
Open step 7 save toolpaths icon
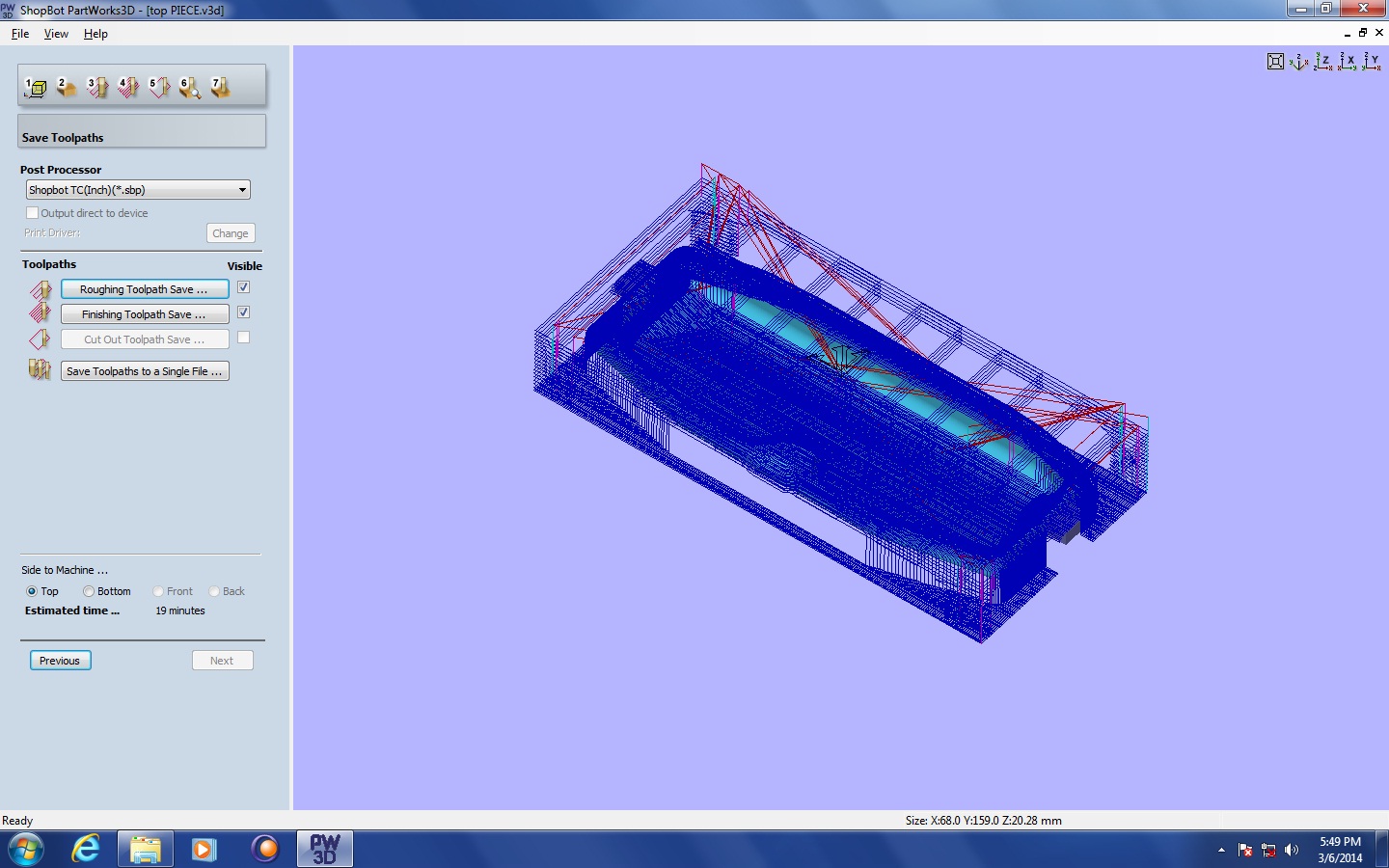click(x=221, y=88)
